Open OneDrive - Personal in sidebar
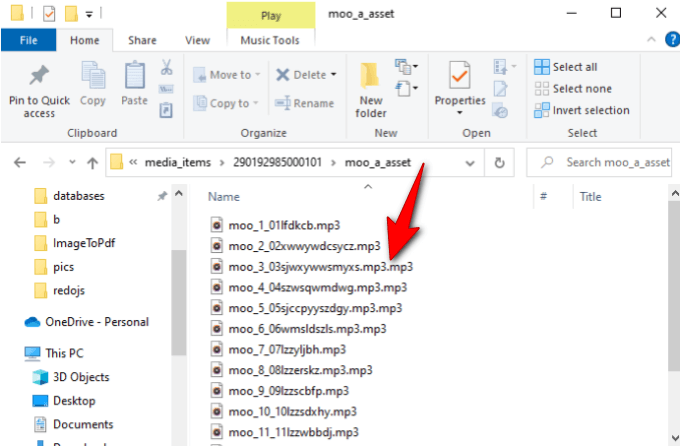This screenshot has height=446, width=680. tap(87, 322)
